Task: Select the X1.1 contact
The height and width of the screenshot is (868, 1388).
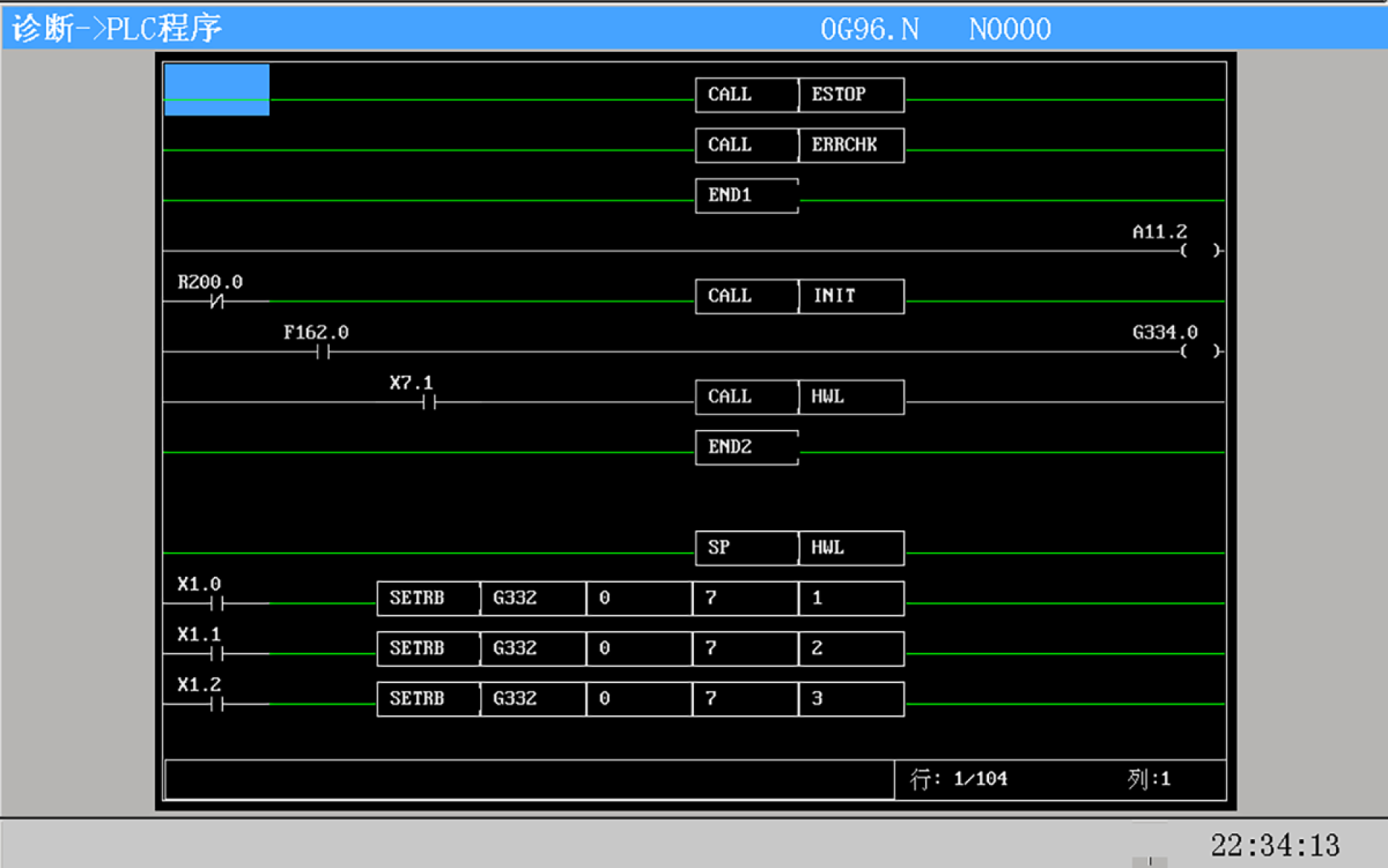Action: (217, 654)
